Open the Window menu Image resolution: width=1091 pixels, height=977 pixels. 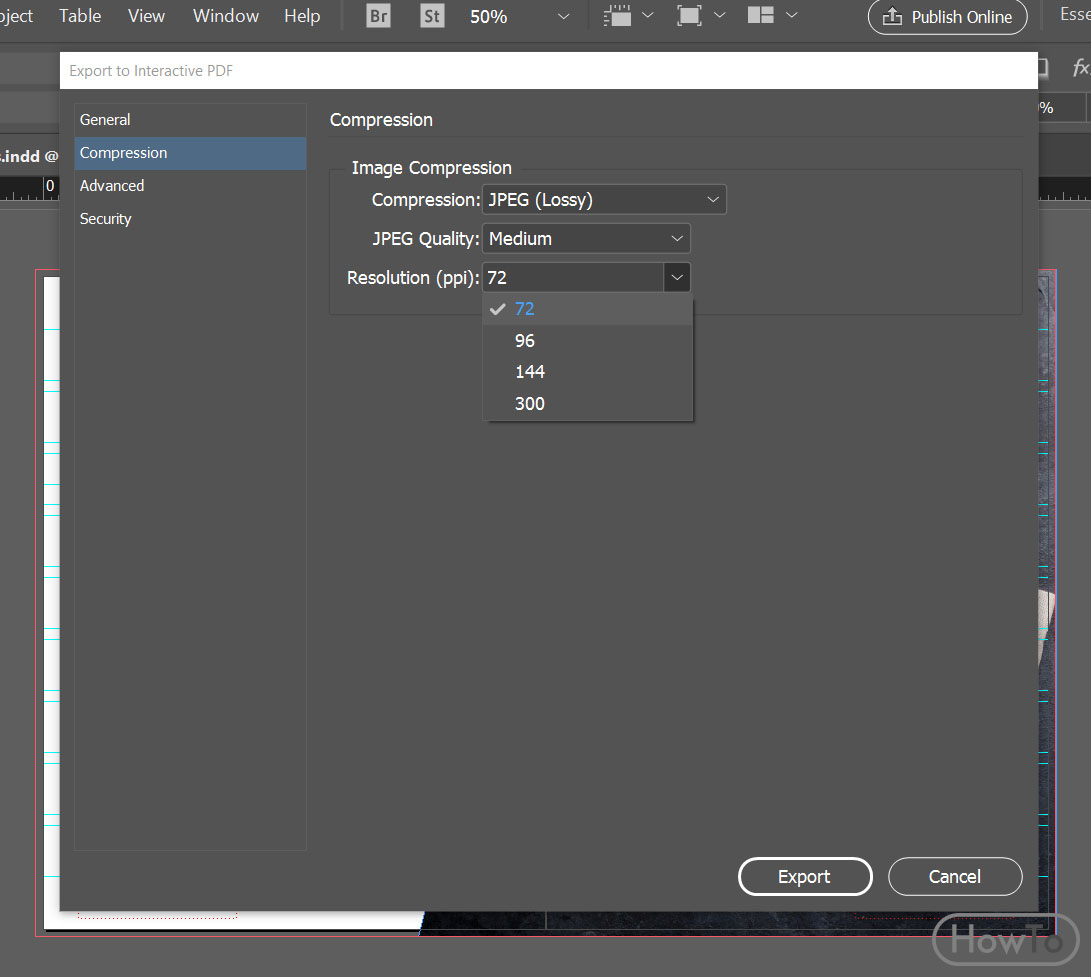pyautogui.click(x=225, y=15)
